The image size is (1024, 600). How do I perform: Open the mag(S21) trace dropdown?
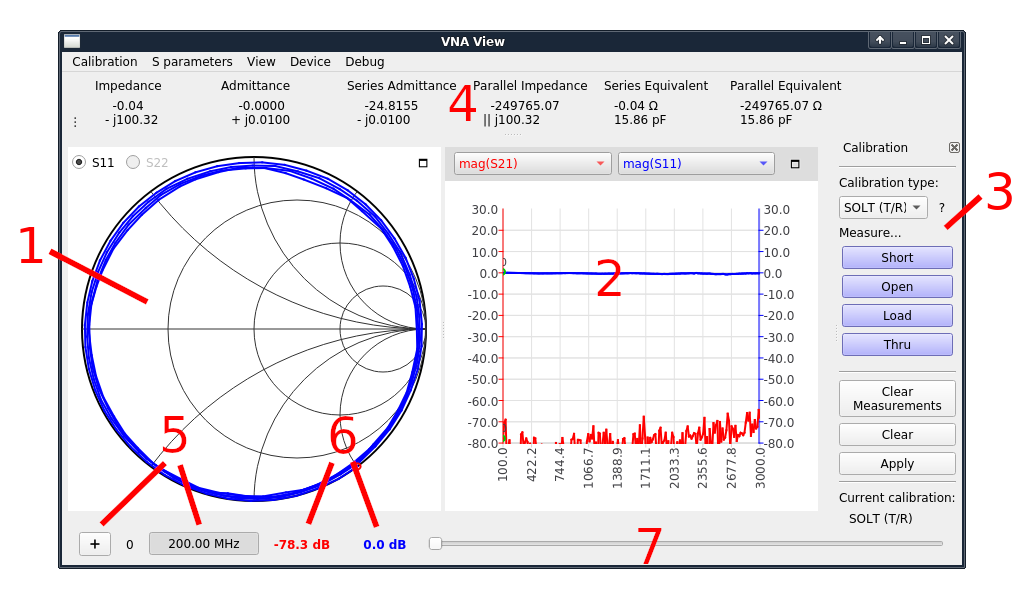[x=532, y=164]
